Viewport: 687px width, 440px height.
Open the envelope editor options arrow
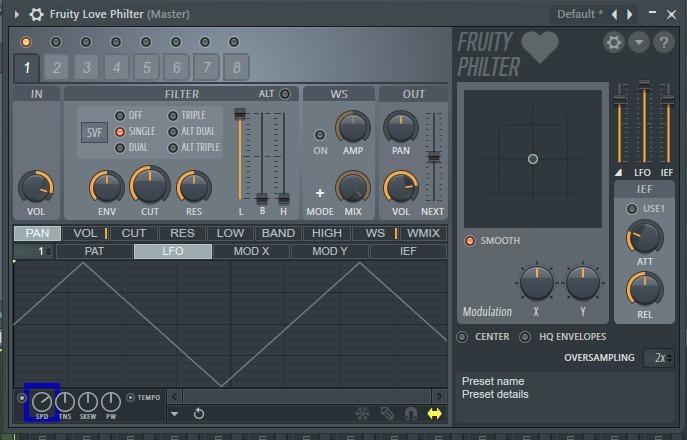click(174, 414)
